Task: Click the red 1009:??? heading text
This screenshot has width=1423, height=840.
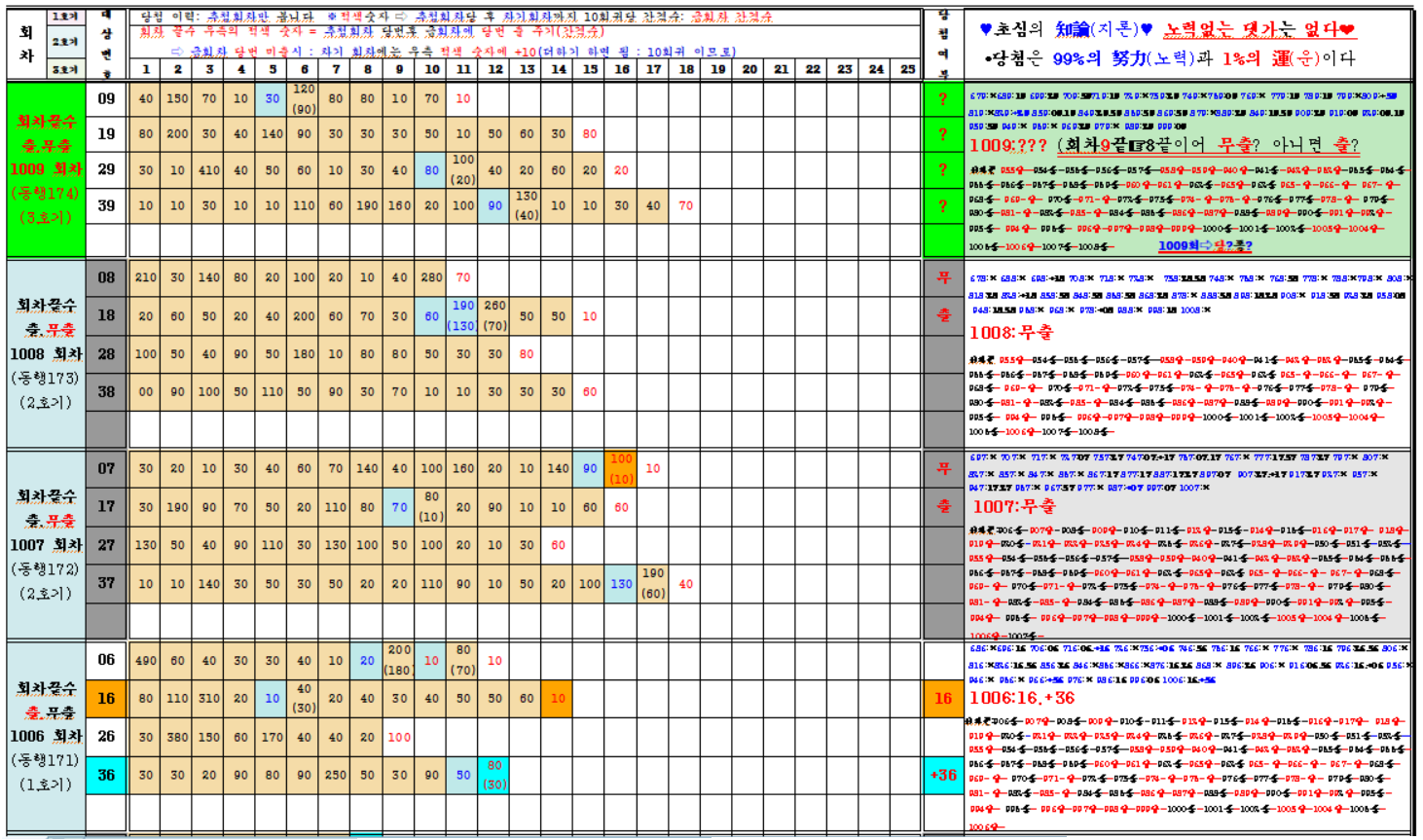Action: coord(1007,145)
